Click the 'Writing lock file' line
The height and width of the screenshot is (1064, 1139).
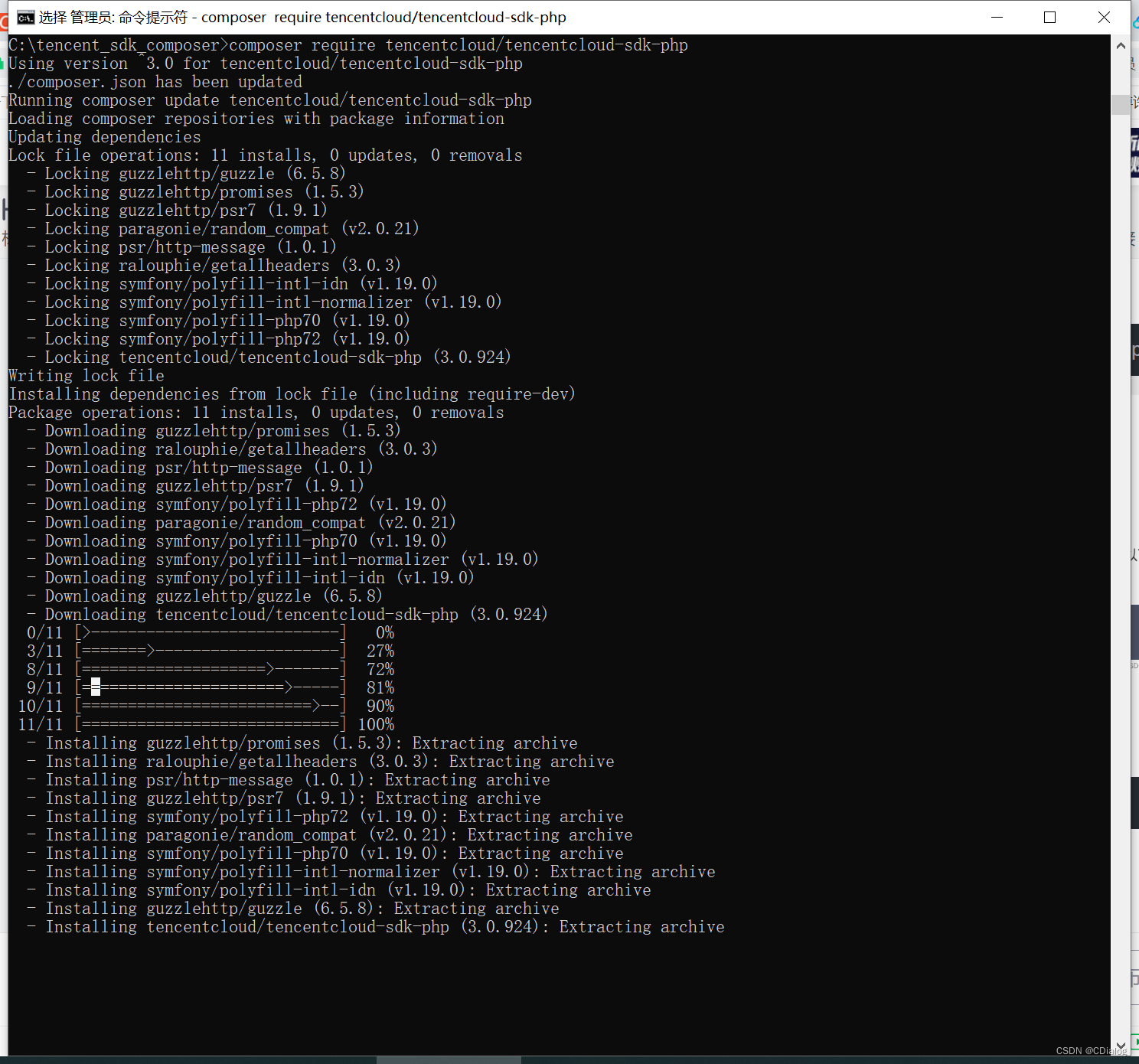(x=86, y=376)
